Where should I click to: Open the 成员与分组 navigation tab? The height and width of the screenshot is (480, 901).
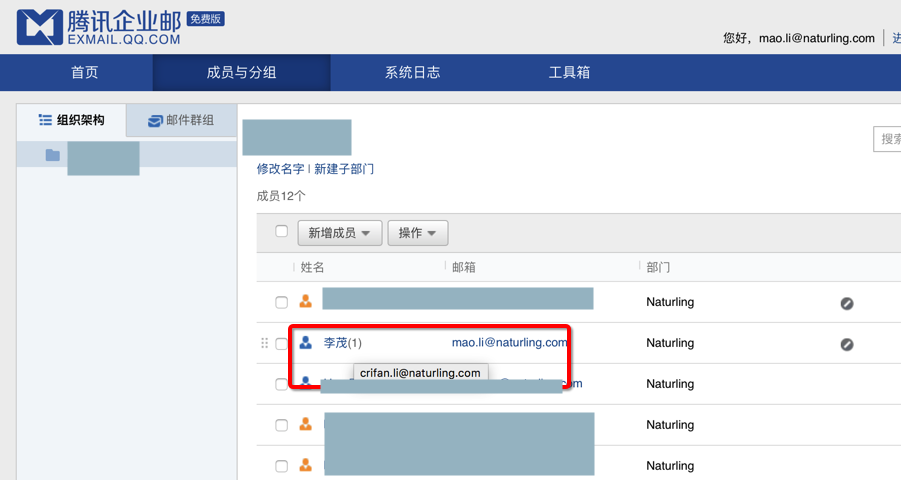[x=241, y=72]
